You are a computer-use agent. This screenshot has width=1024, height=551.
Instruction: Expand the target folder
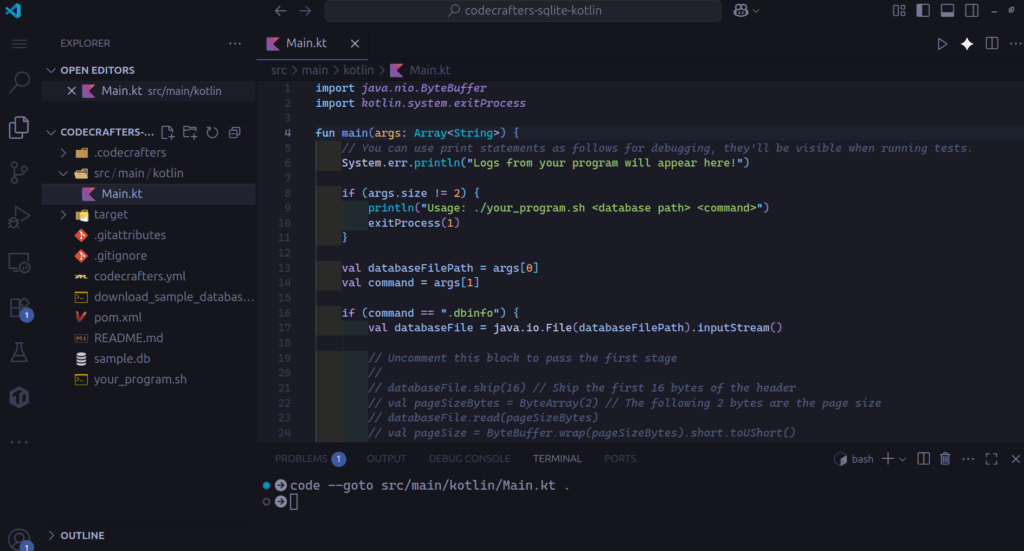(x=63, y=214)
